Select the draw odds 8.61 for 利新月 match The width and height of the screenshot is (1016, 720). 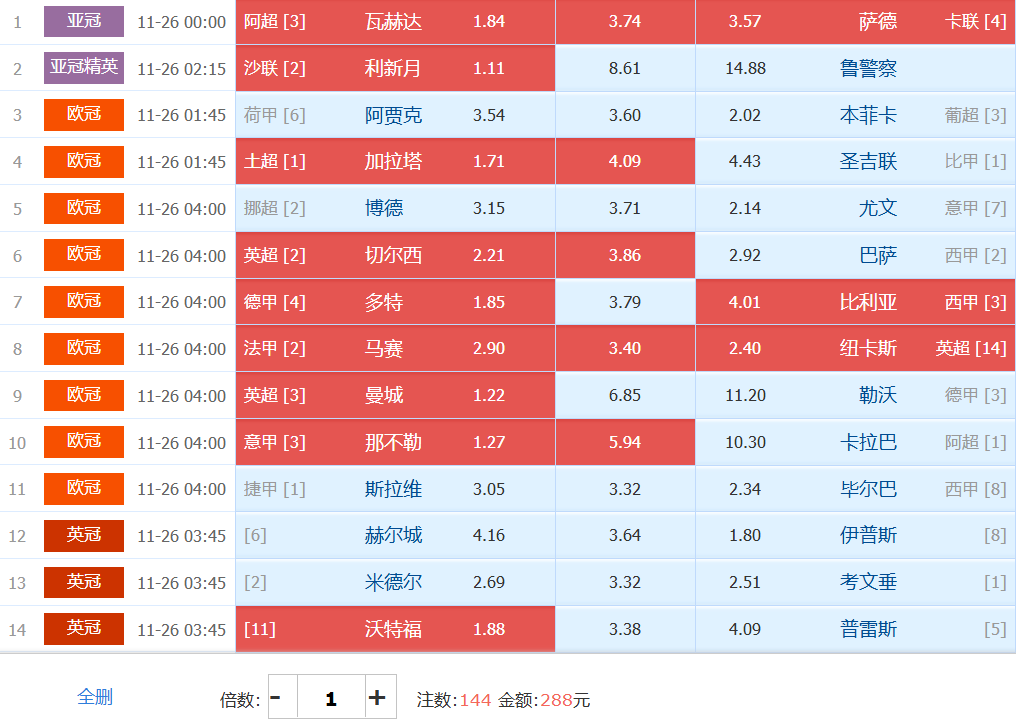tap(624, 68)
